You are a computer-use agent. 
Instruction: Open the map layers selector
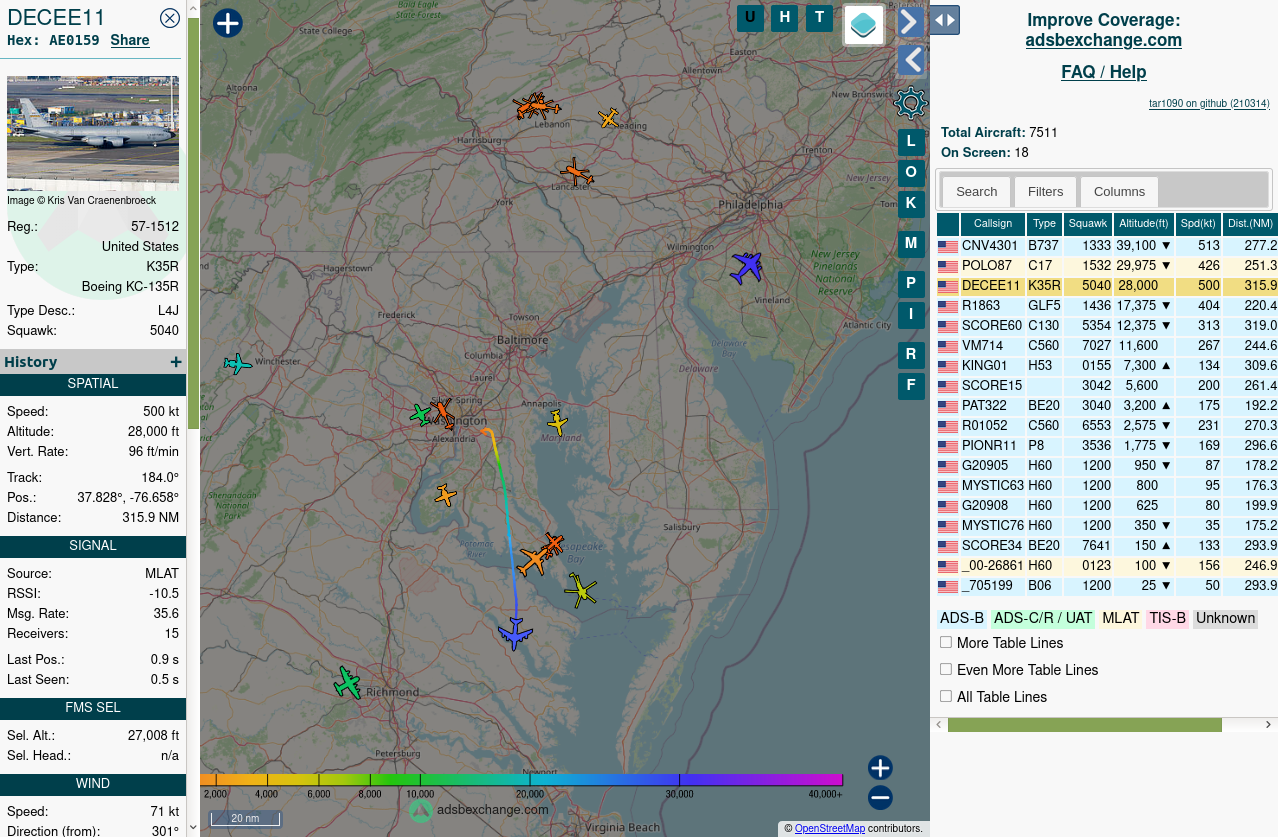tap(864, 25)
